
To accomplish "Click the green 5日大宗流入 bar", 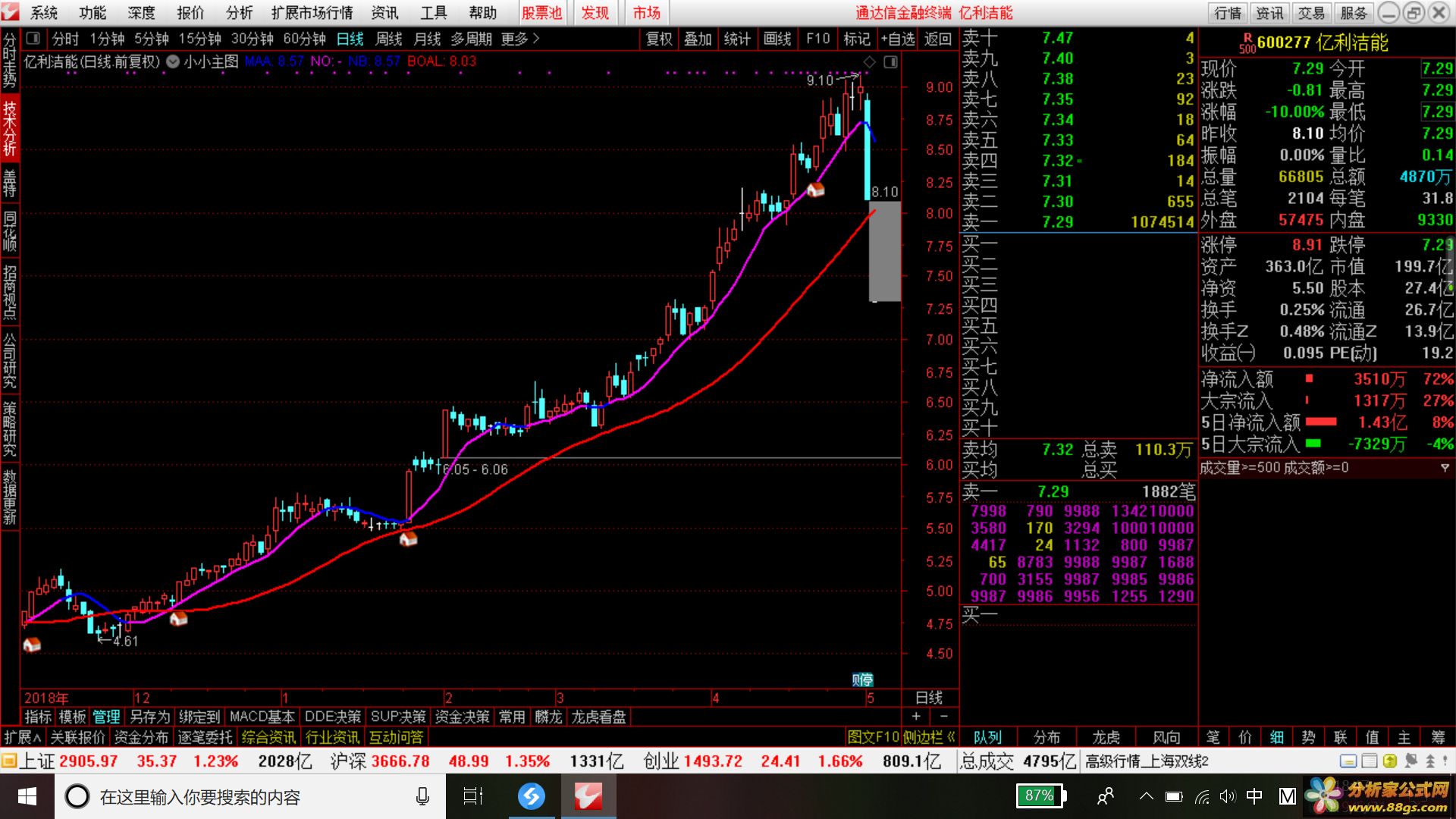I will point(1313,444).
